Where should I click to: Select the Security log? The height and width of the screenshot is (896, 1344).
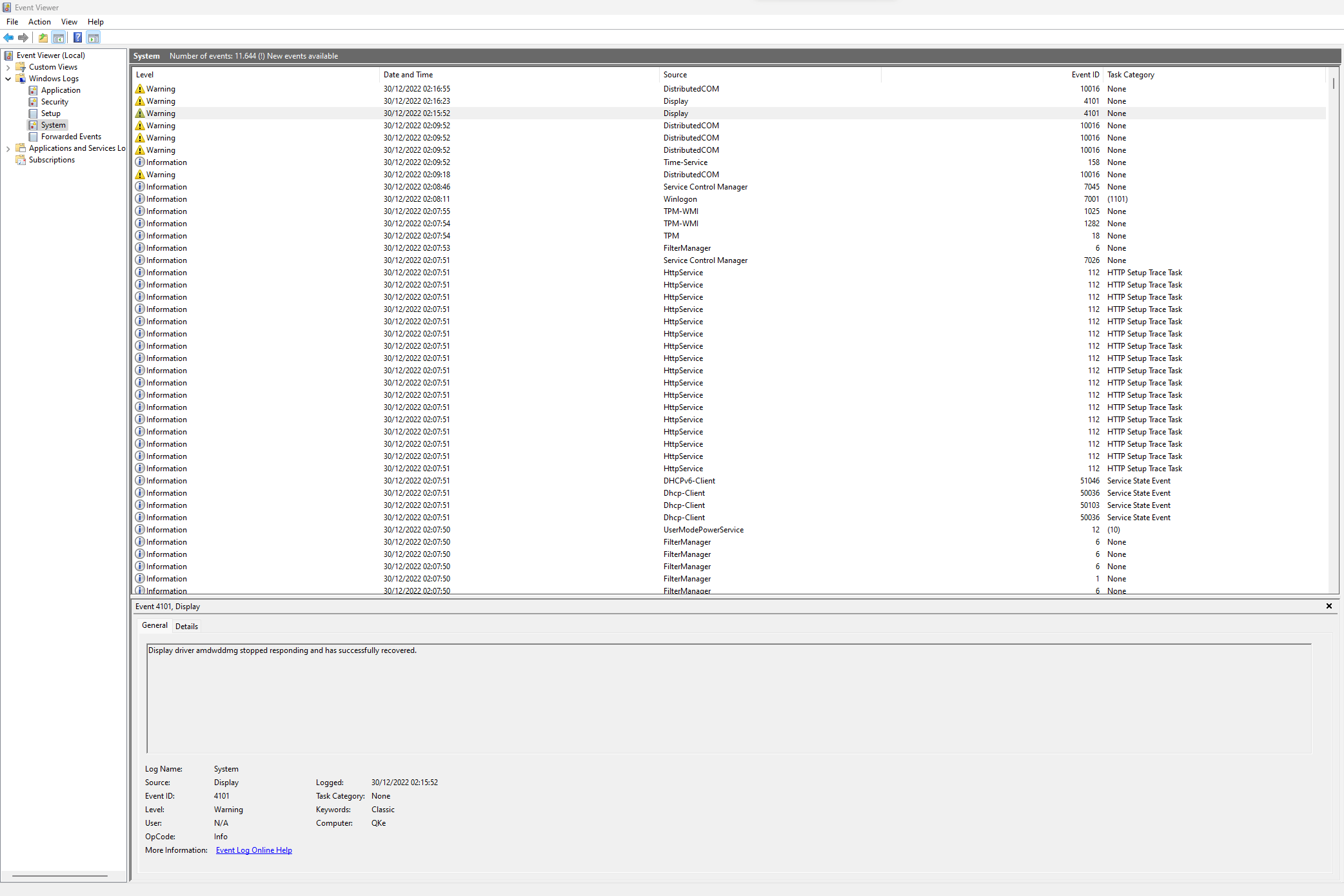tap(54, 101)
